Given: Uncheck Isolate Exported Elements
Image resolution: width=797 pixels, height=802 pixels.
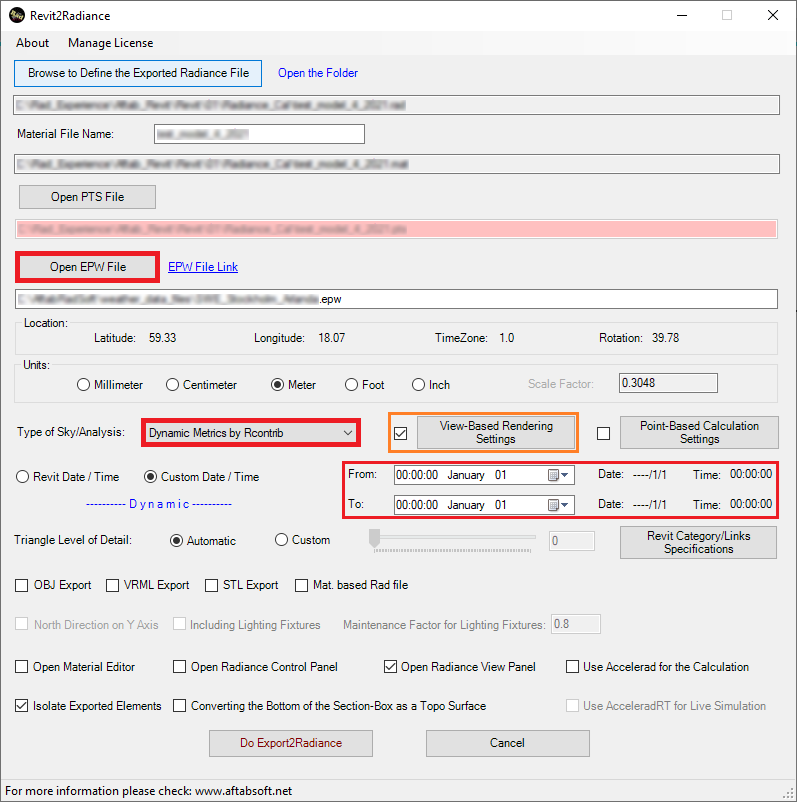Looking at the screenshot, I should click(x=21, y=706).
